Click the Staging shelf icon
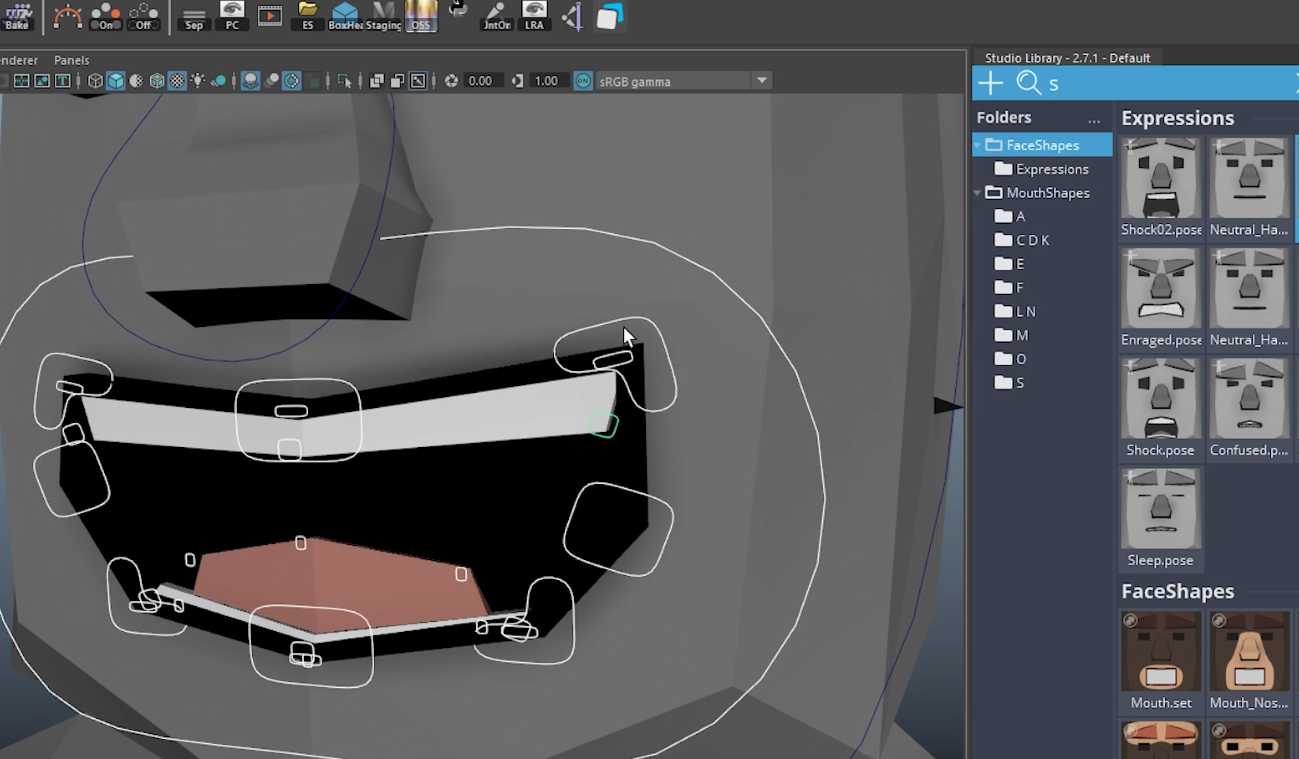 coord(383,17)
